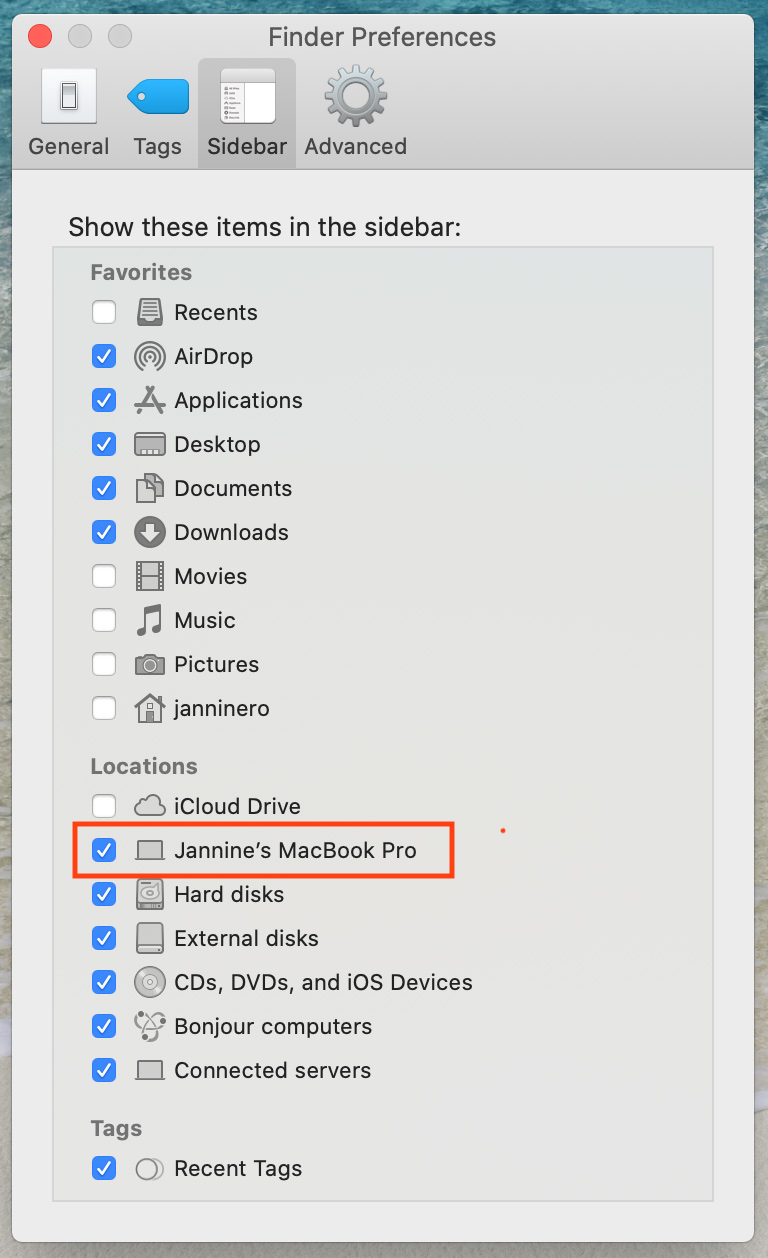
Task: Open the Advanced preferences tab
Action: click(355, 113)
